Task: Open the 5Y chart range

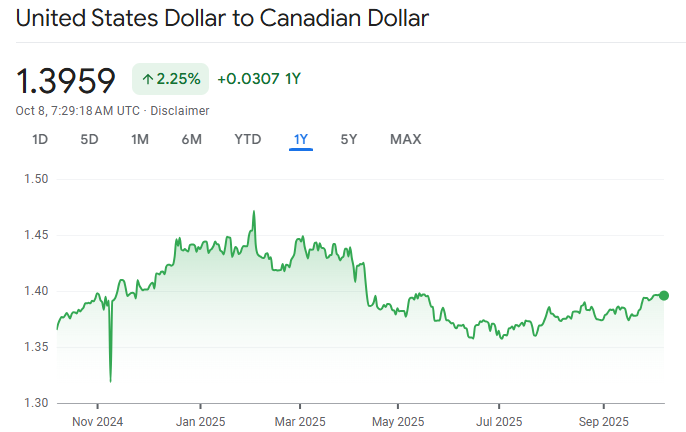Action: point(348,139)
